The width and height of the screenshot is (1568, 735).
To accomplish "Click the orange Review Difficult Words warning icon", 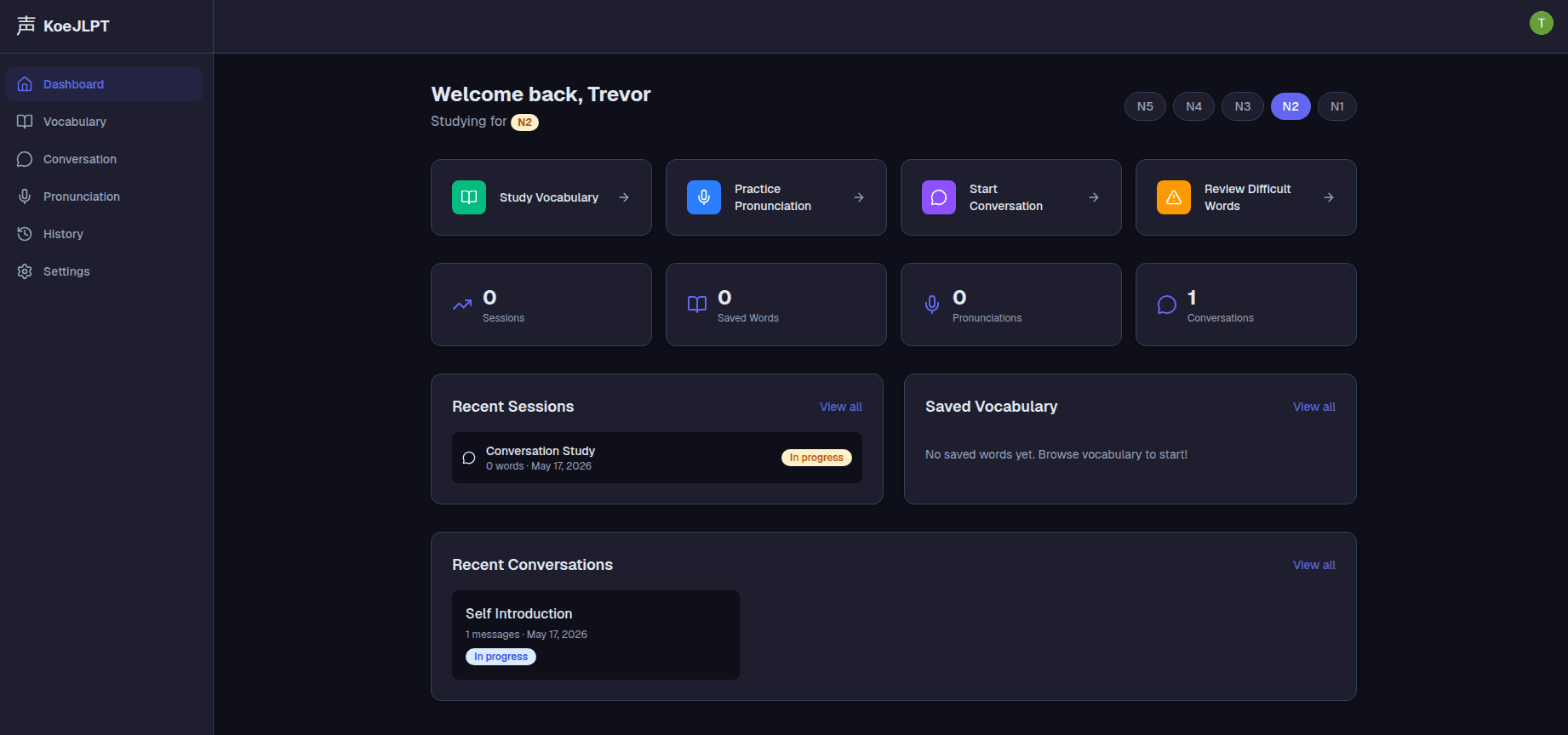I will click(1174, 197).
